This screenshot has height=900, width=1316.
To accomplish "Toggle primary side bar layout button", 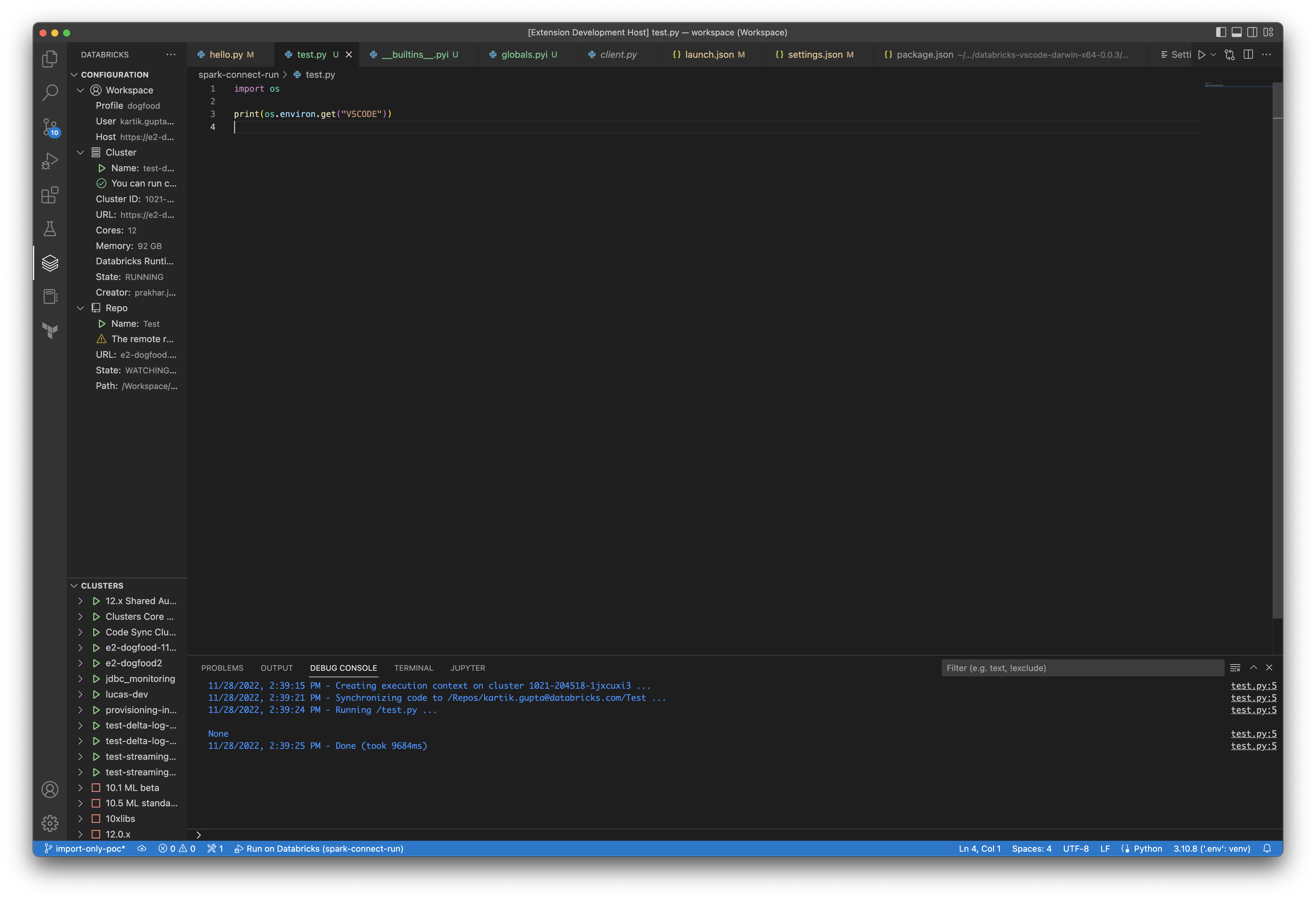I will (1221, 32).
